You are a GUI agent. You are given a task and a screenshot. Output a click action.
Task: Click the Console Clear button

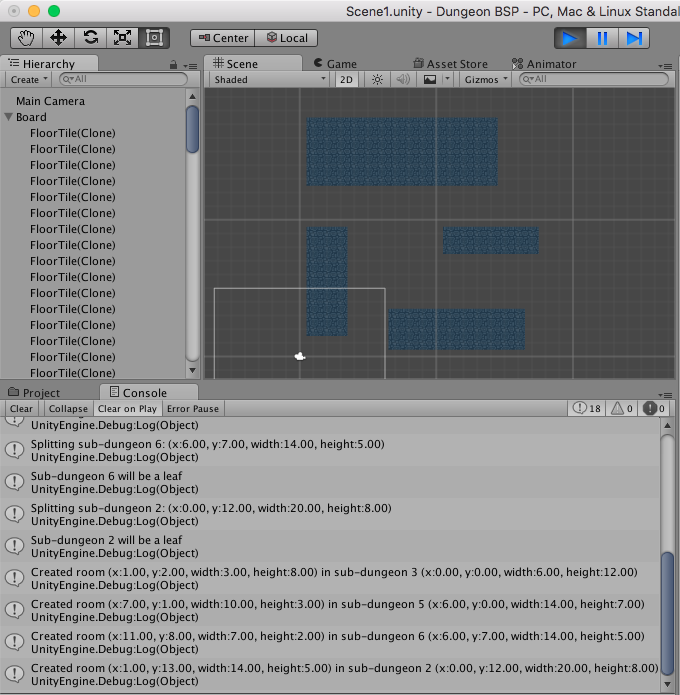point(21,409)
